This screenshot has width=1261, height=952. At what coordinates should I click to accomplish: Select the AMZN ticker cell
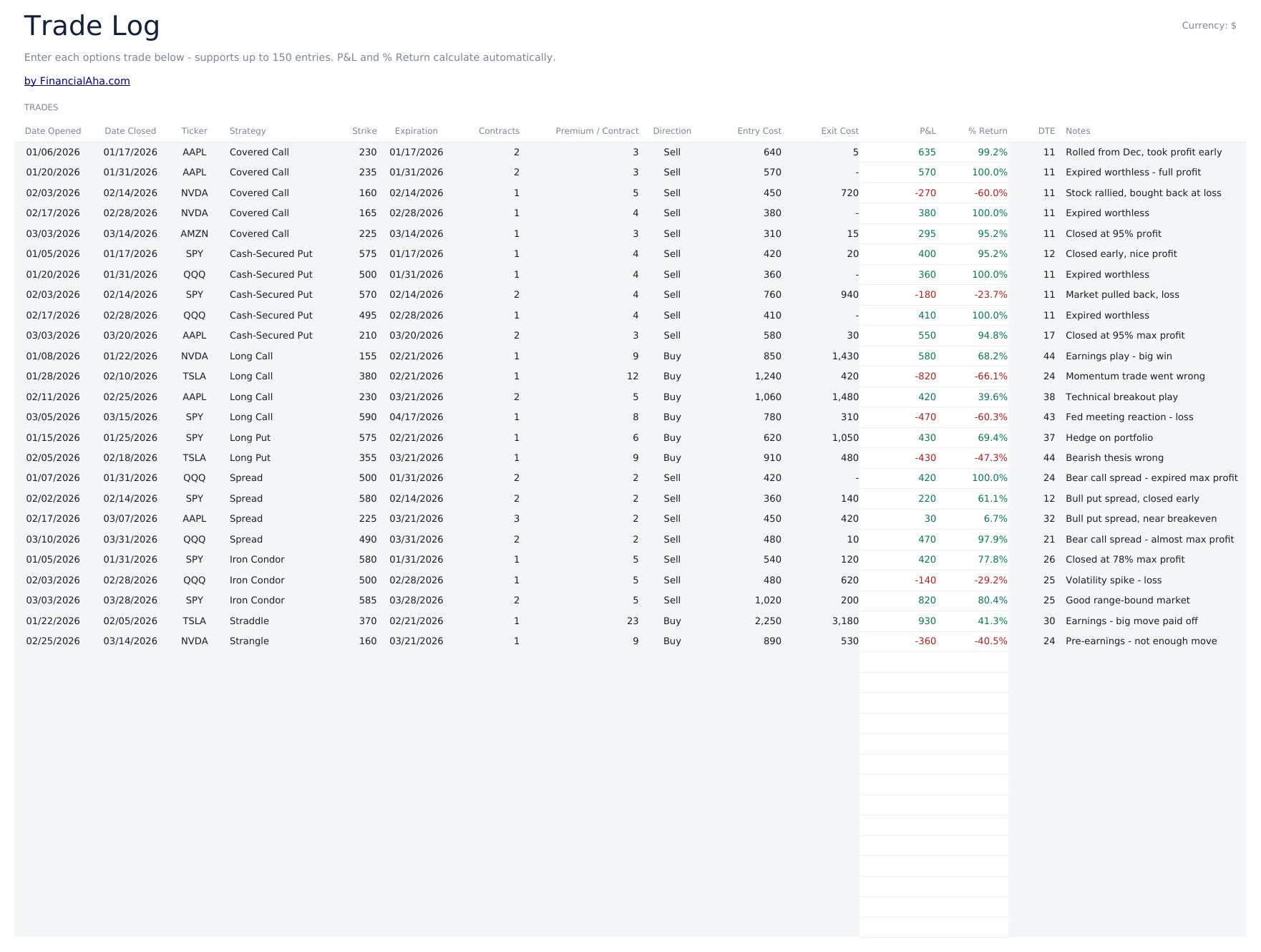(195, 234)
